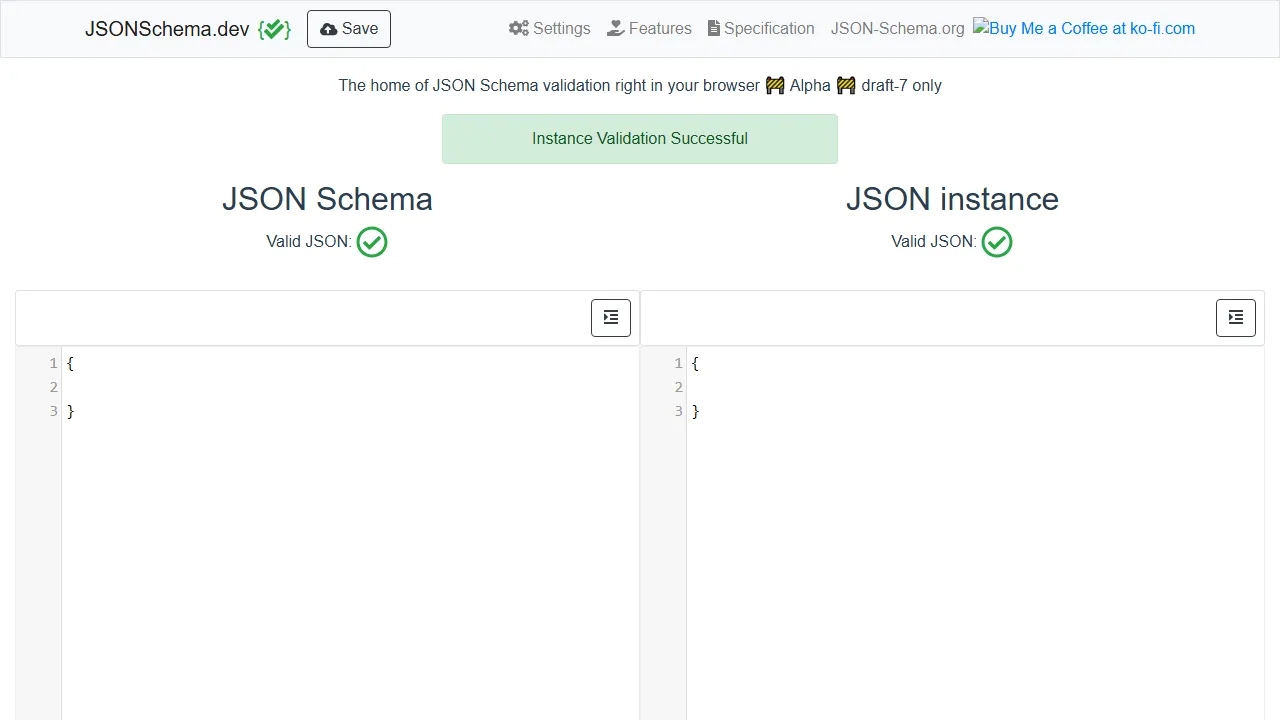Place cursor in the JSON instance editor
Image resolution: width=1280 pixels, height=720 pixels.
950,450
